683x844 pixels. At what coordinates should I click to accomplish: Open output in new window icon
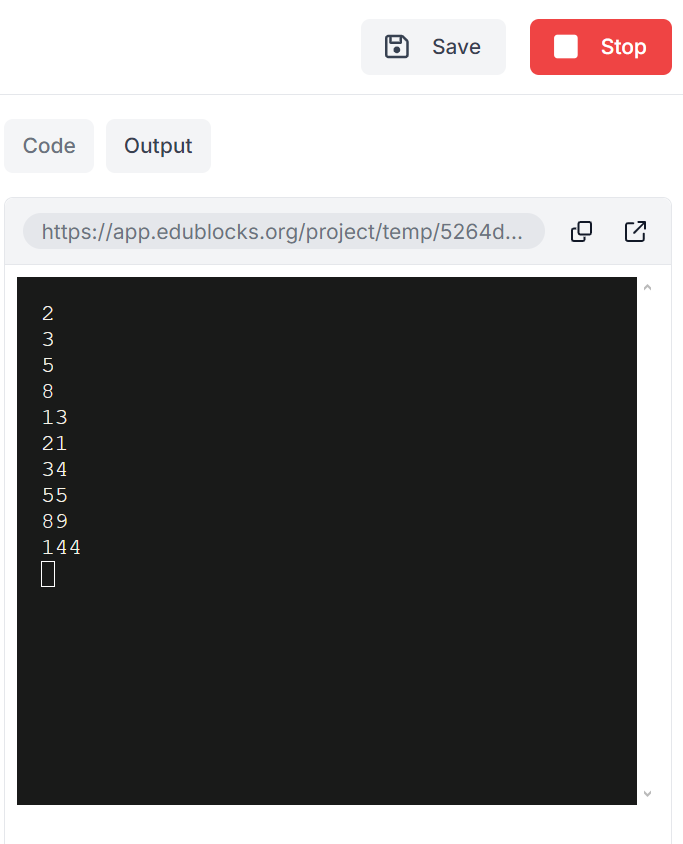click(x=635, y=231)
